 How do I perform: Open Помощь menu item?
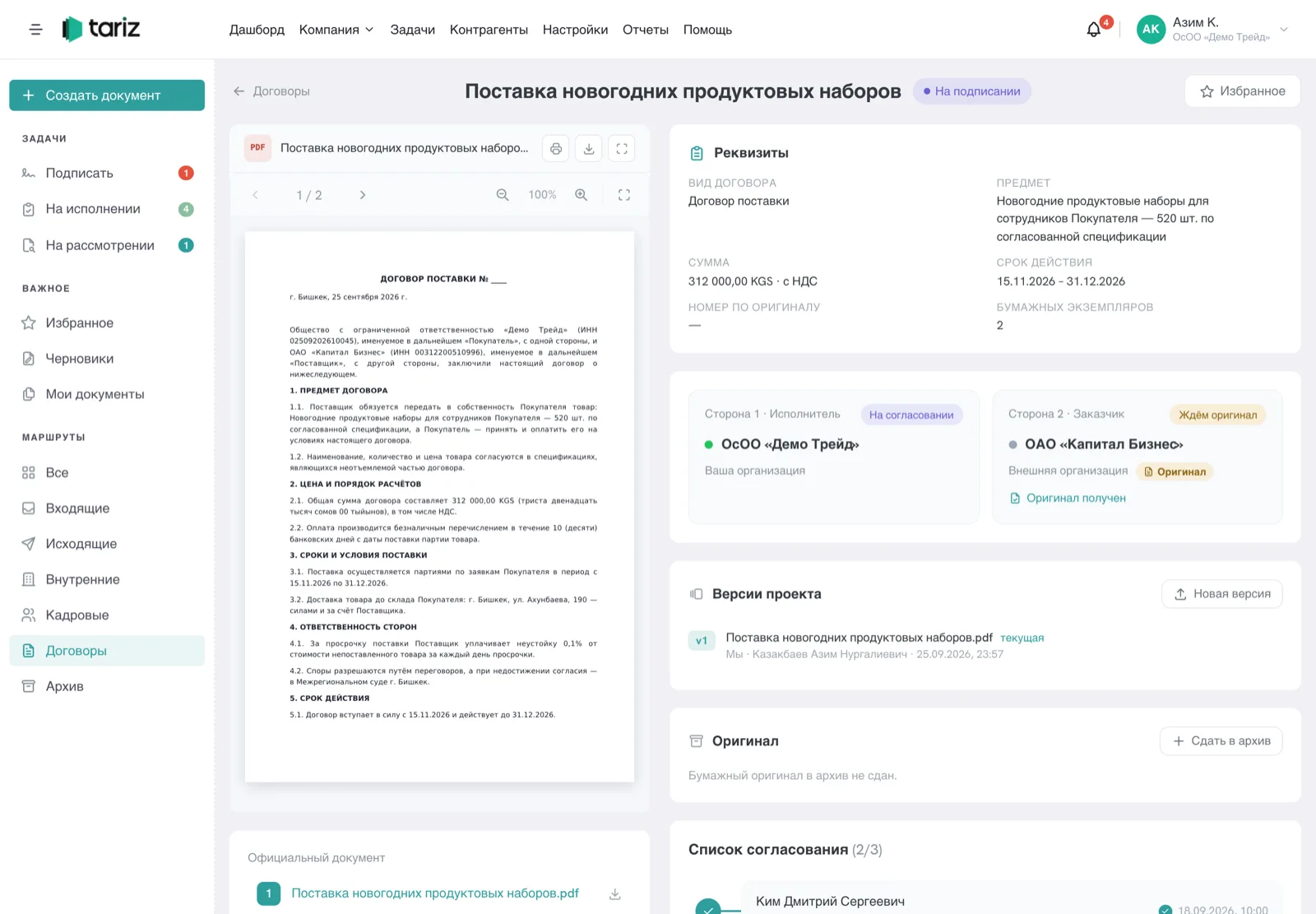(707, 30)
